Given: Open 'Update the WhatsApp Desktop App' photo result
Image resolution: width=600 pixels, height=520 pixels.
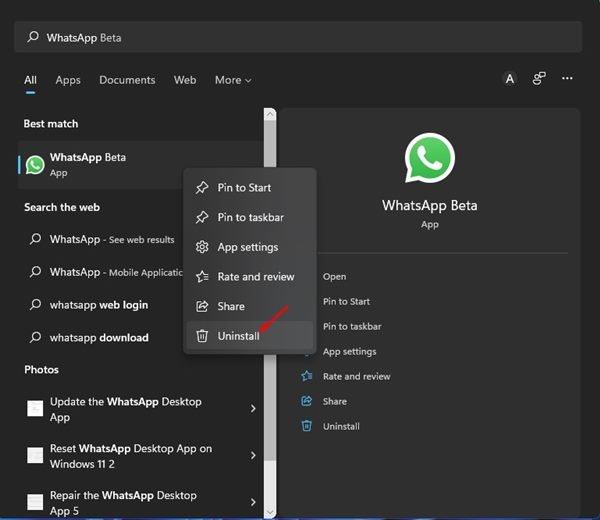Looking at the screenshot, I should click(126, 409).
